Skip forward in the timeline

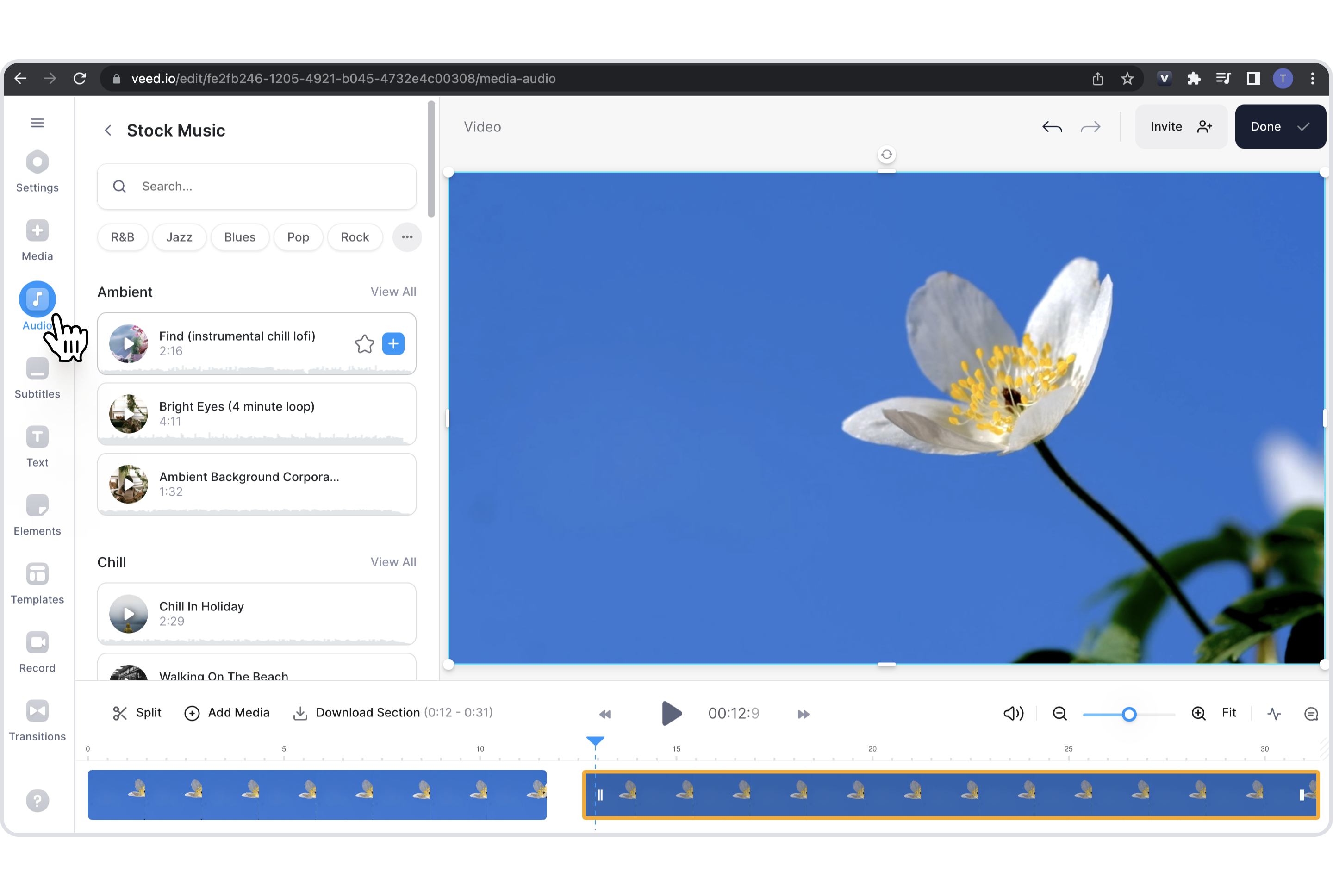tap(803, 714)
